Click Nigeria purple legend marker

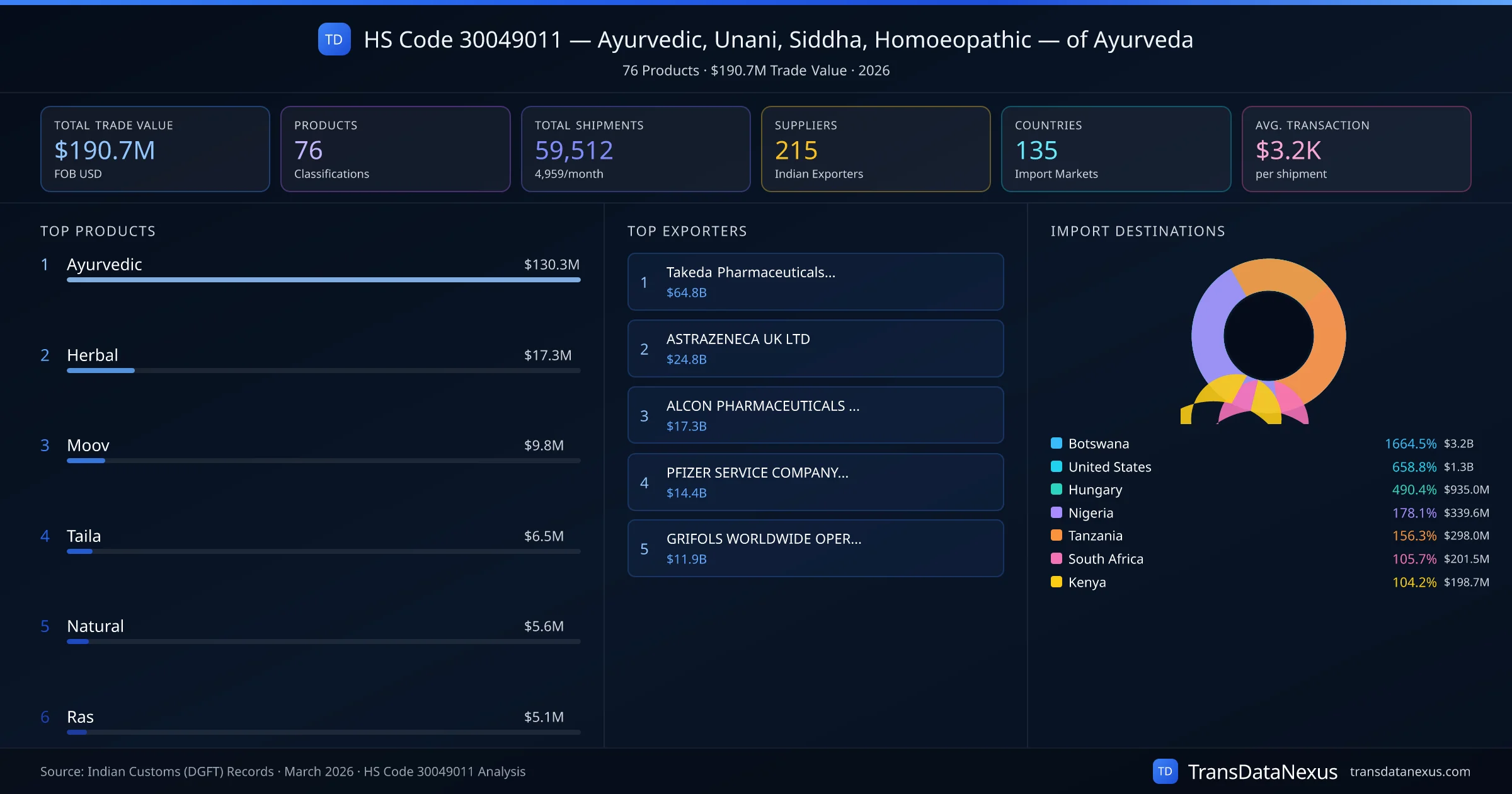point(1057,512)
